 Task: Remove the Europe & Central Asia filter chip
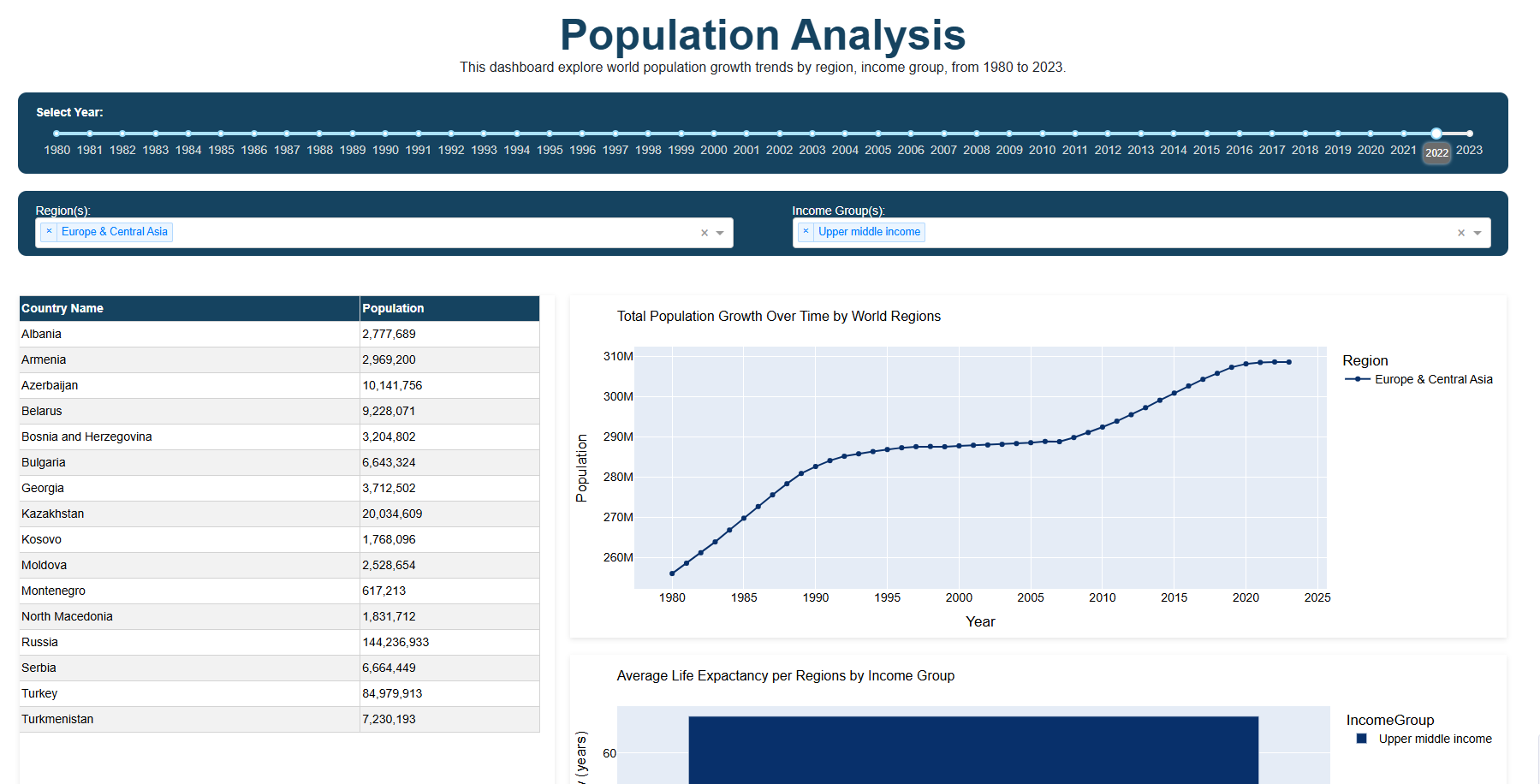(x=49, y=231)
